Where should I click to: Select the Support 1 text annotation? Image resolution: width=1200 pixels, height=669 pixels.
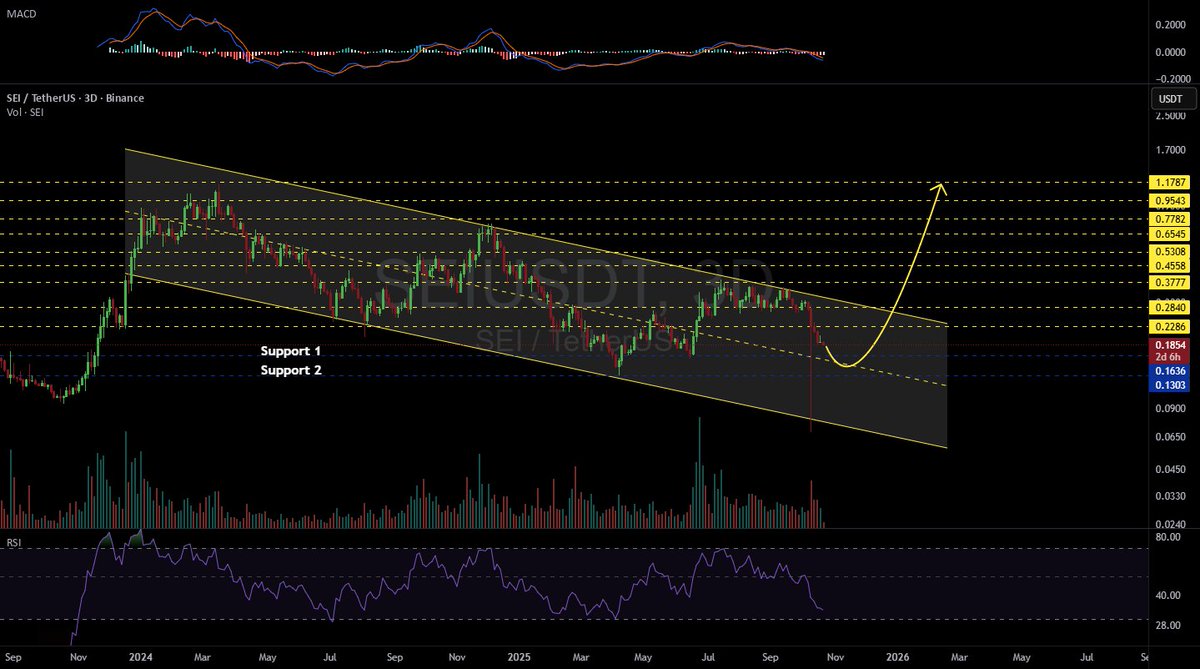click(x=290, y=351)
